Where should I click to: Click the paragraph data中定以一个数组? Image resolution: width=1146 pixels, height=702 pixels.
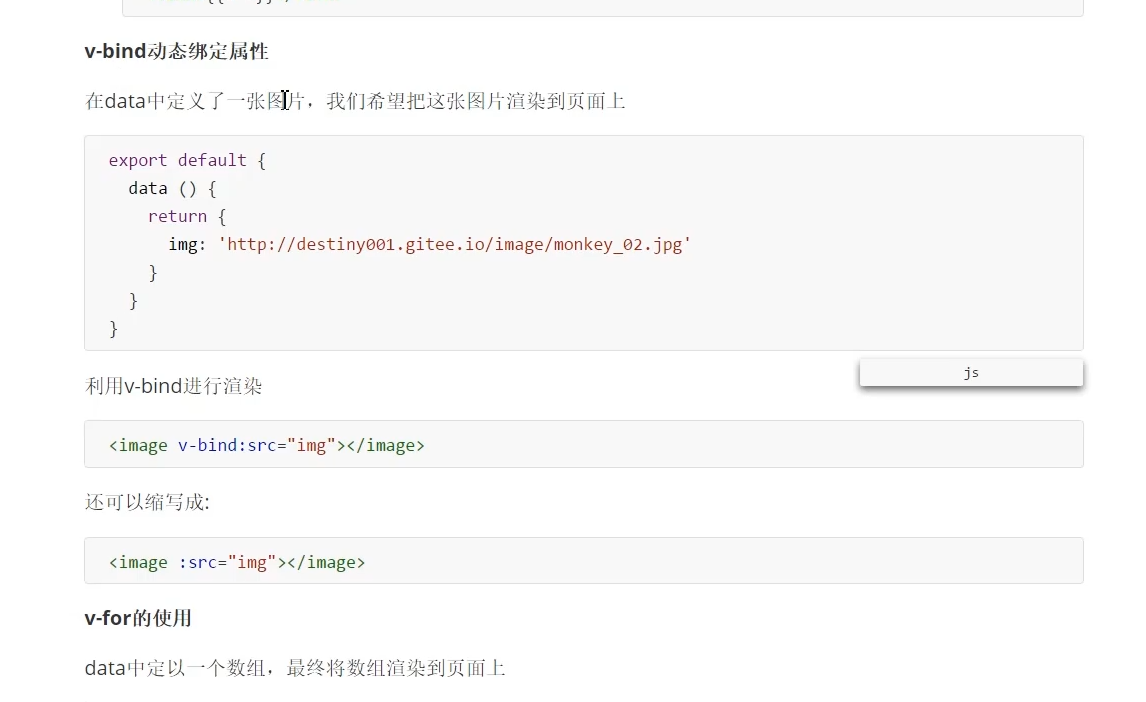(x=295, y=668)
